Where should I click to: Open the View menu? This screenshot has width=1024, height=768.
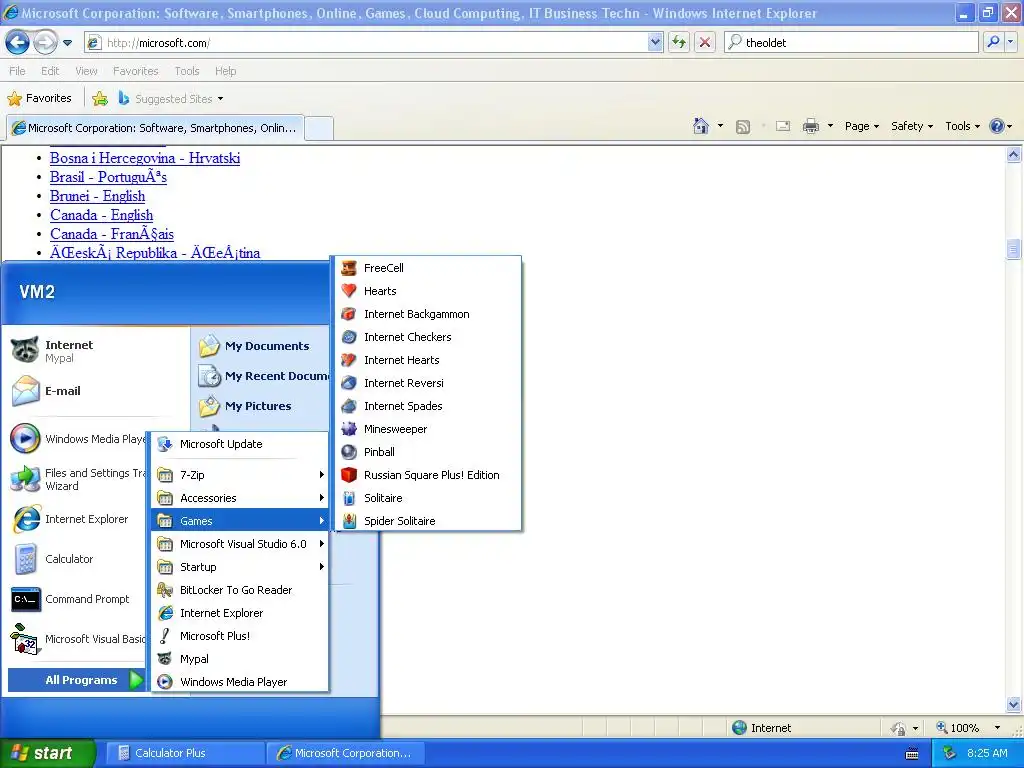86,71
